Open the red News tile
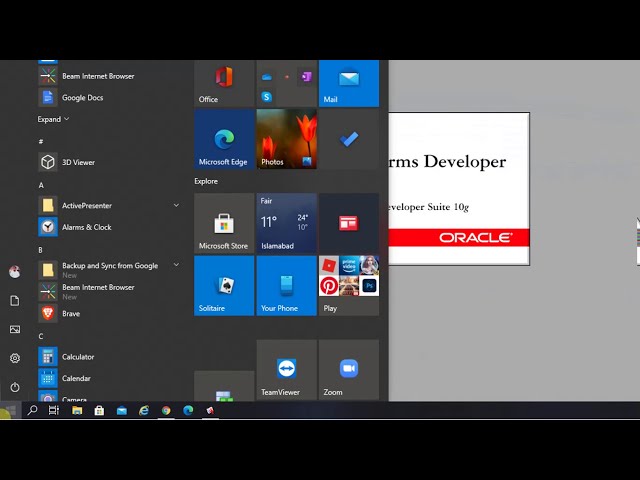The image size is (640, 480). tap(349, 223)
